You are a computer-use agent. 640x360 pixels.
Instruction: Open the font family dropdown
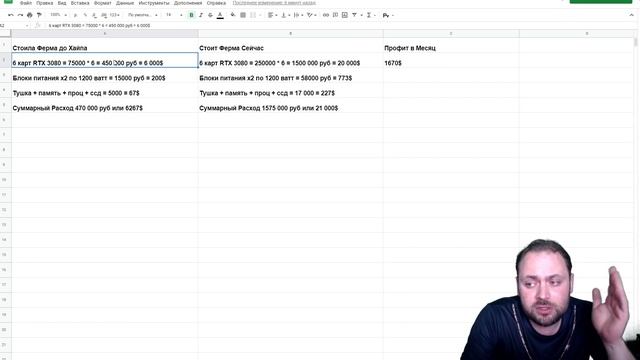click(142, 15)
